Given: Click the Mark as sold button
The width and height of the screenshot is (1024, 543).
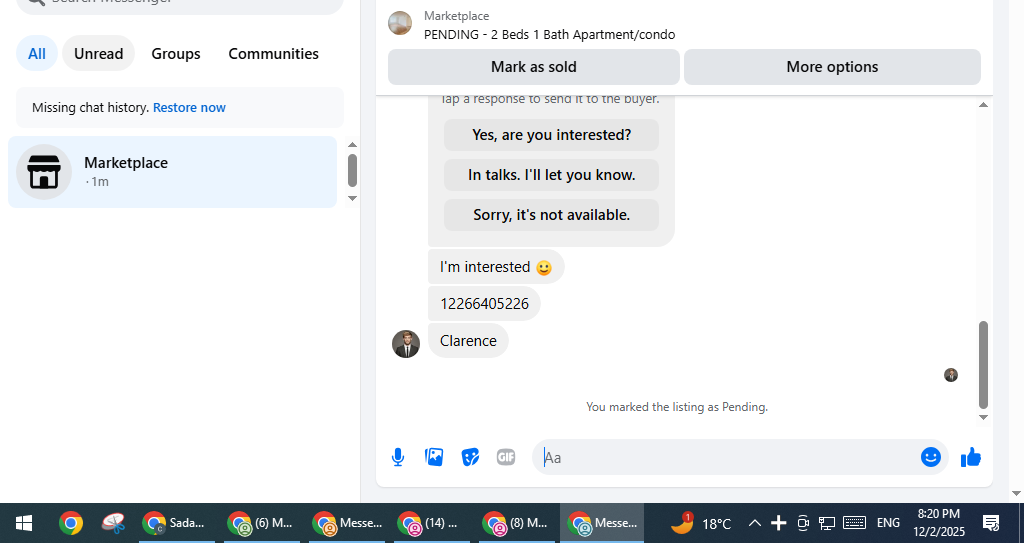Looking at the screenshot, I should (534, 67).
